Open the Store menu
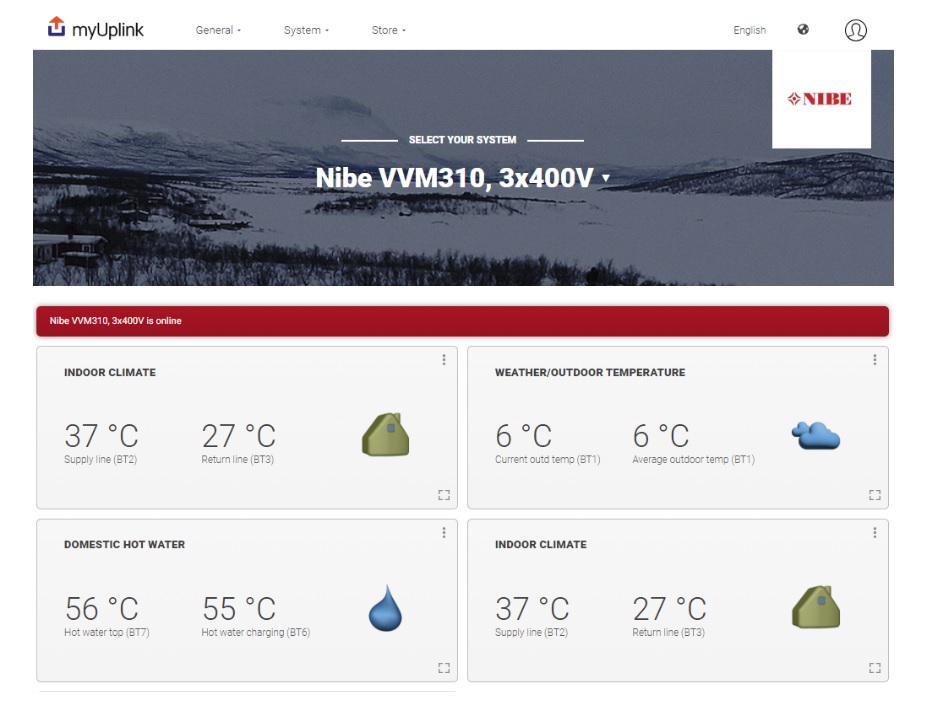 pyautogui.click(x=388, y=30)
